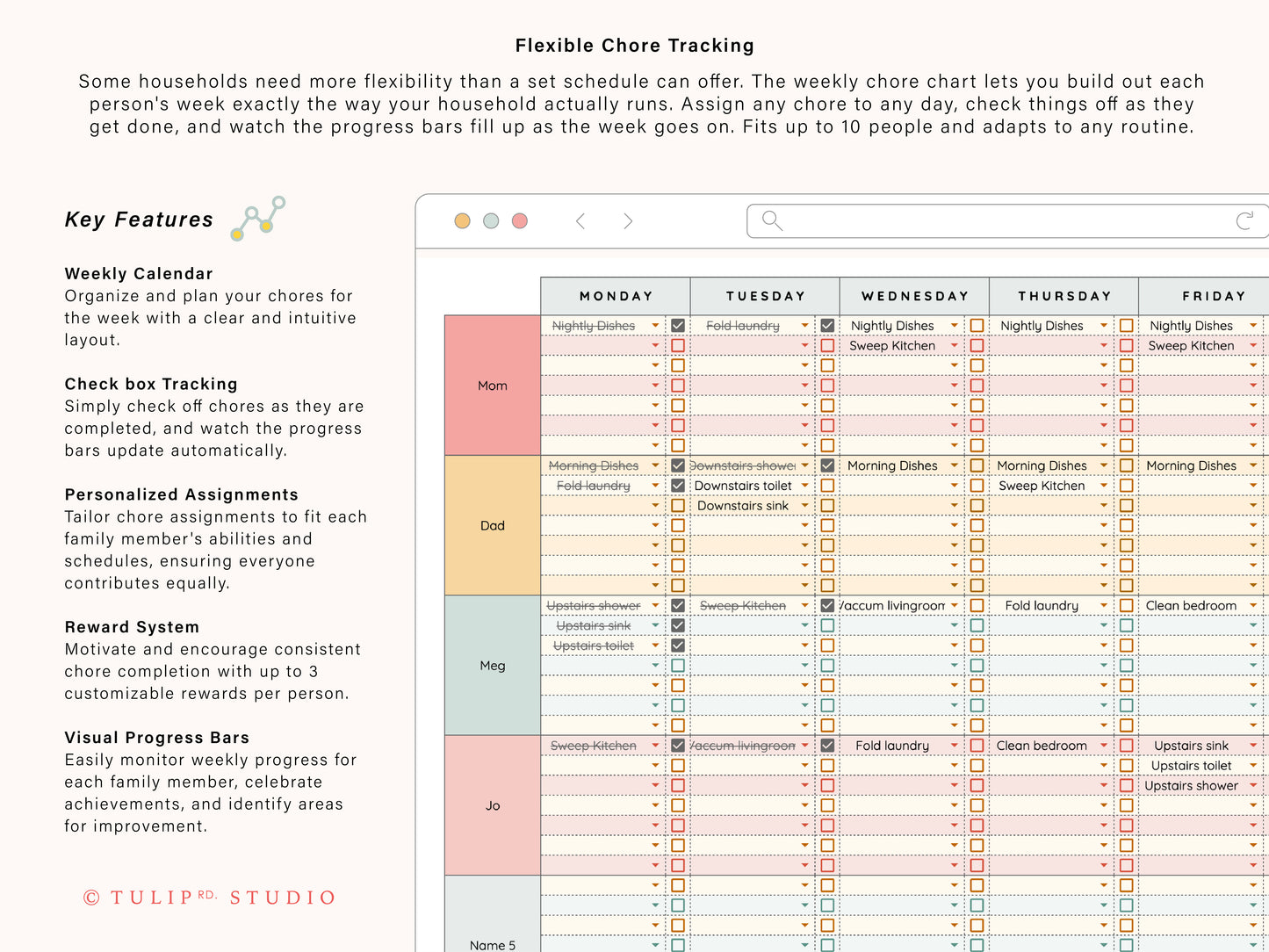This screenshot has height=952, width=1269.
Task: Check Jo's Wednesday Fold laundry checkbox
Action: (x=977, y=746)
